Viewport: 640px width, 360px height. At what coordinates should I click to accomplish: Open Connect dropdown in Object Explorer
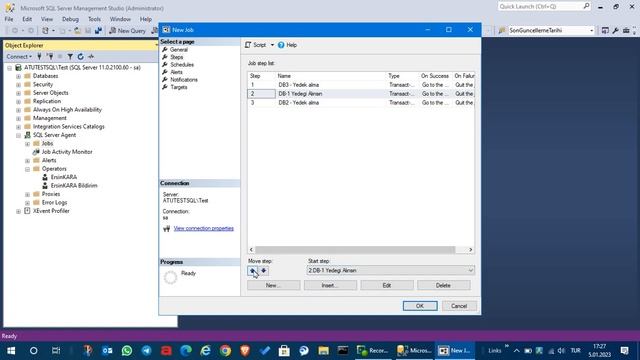tap(19, 56)
